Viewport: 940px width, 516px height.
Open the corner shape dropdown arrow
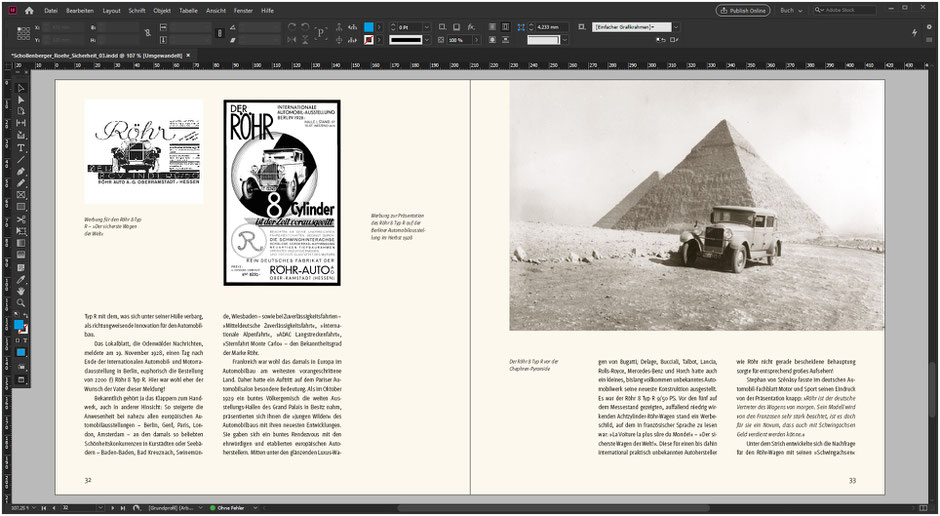pos(564,40)
